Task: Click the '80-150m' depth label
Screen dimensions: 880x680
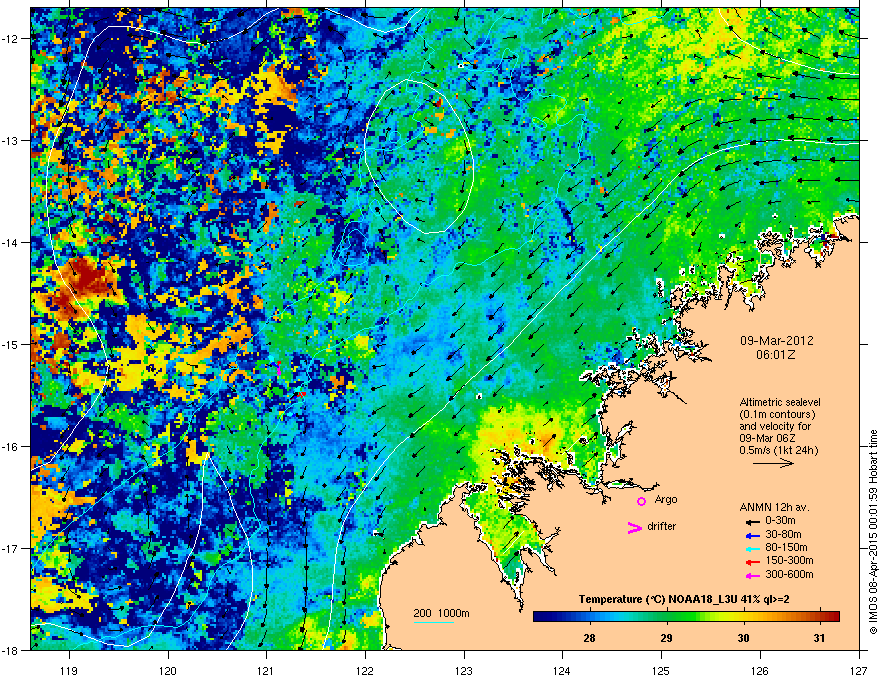Action: pos(786,547)
